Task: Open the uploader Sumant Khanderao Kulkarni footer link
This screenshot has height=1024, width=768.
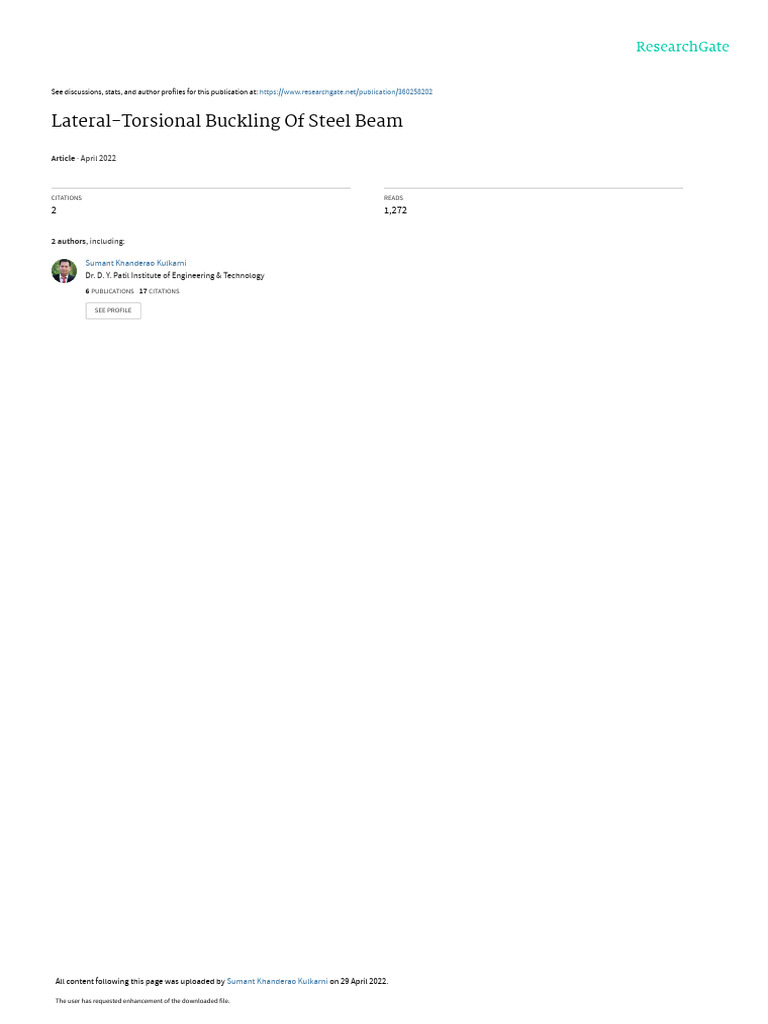Action: click(x=277, y=981)
